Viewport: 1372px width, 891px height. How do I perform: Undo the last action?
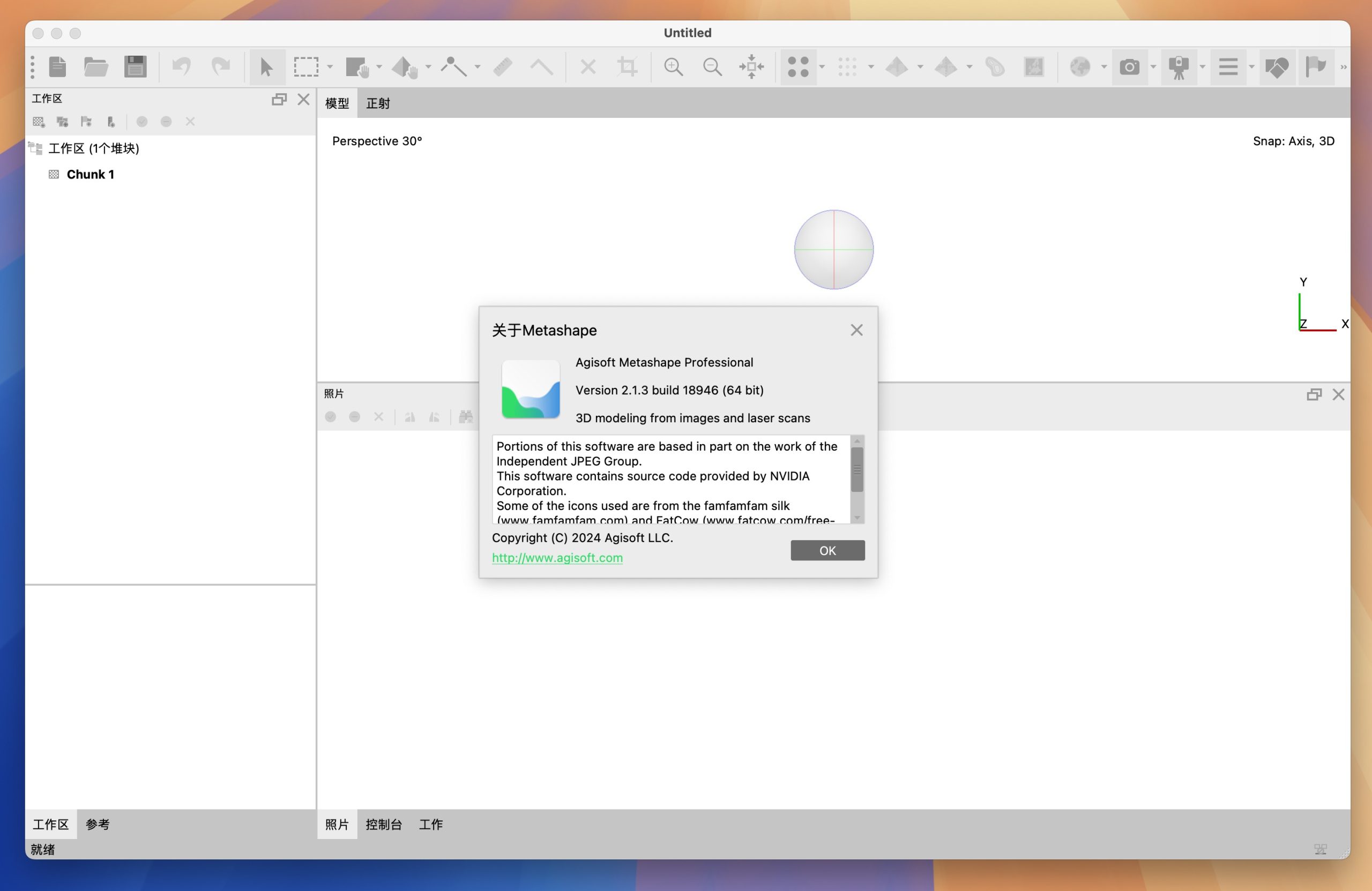pos(182,67)
